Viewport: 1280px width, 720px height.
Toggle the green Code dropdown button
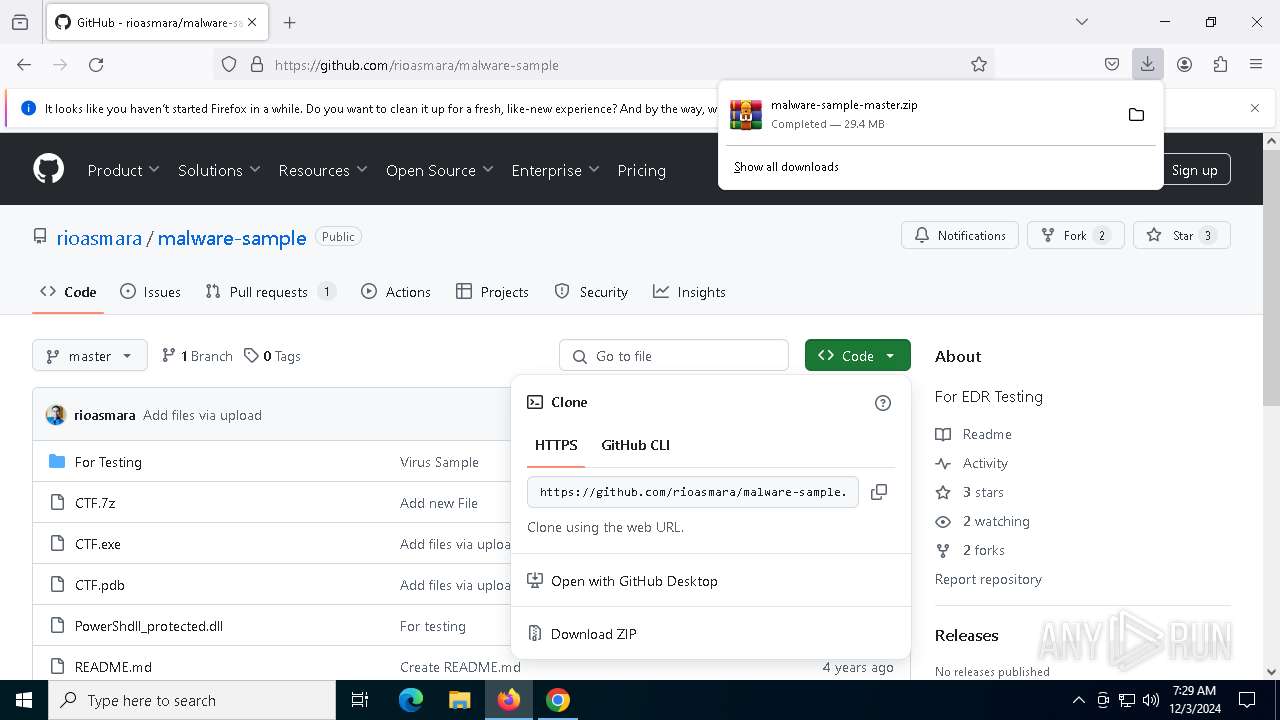[x=857, y=356]
